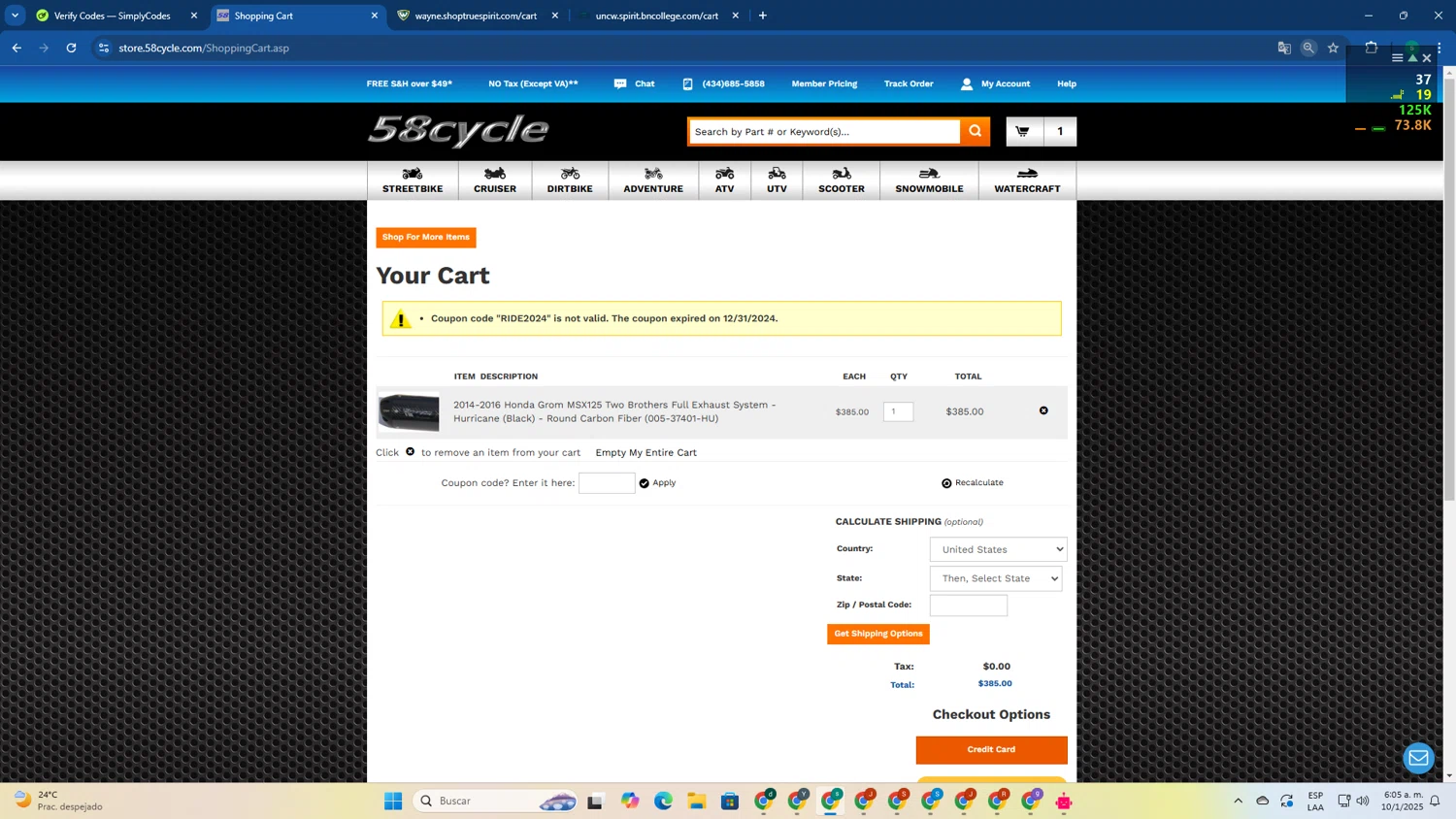Open Track Order page
This screenshot has height=819, width=1456.
[909, 83]
